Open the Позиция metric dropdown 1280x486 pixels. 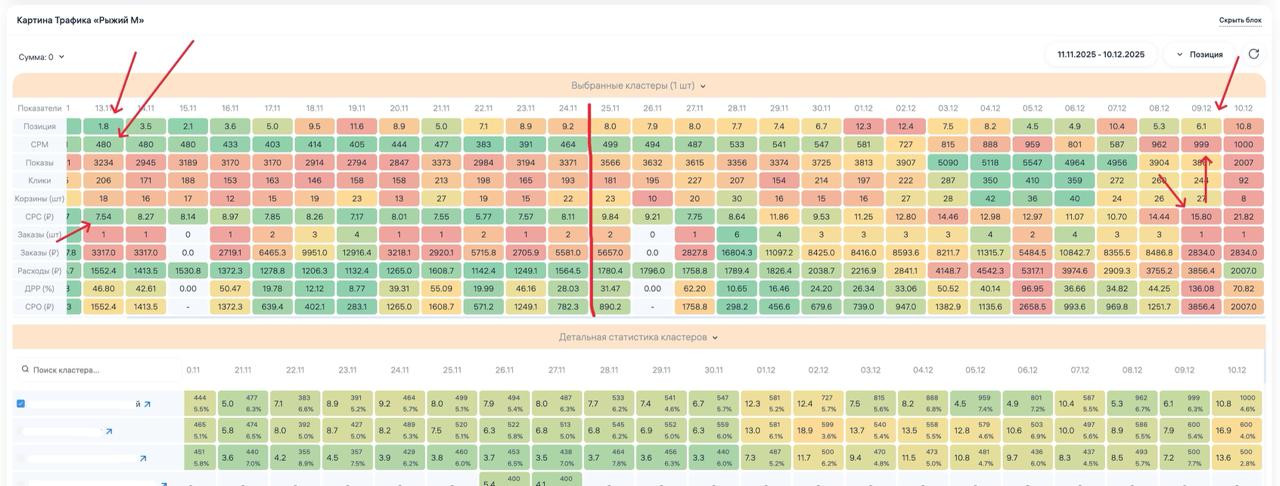pos(1198,54)
